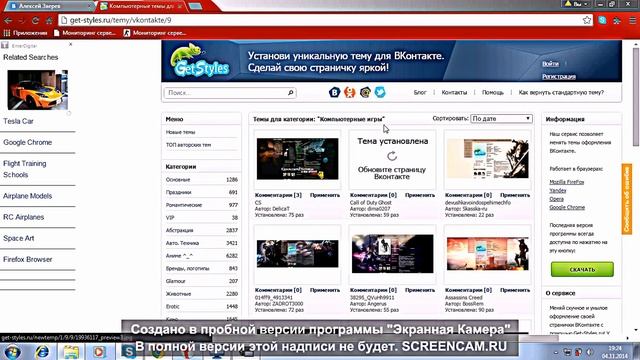Open the CS theme preview thumbnail
Image resolution: width=640 pixels, height=360 pixels.
pyautogui.click(x=298, y=159)
